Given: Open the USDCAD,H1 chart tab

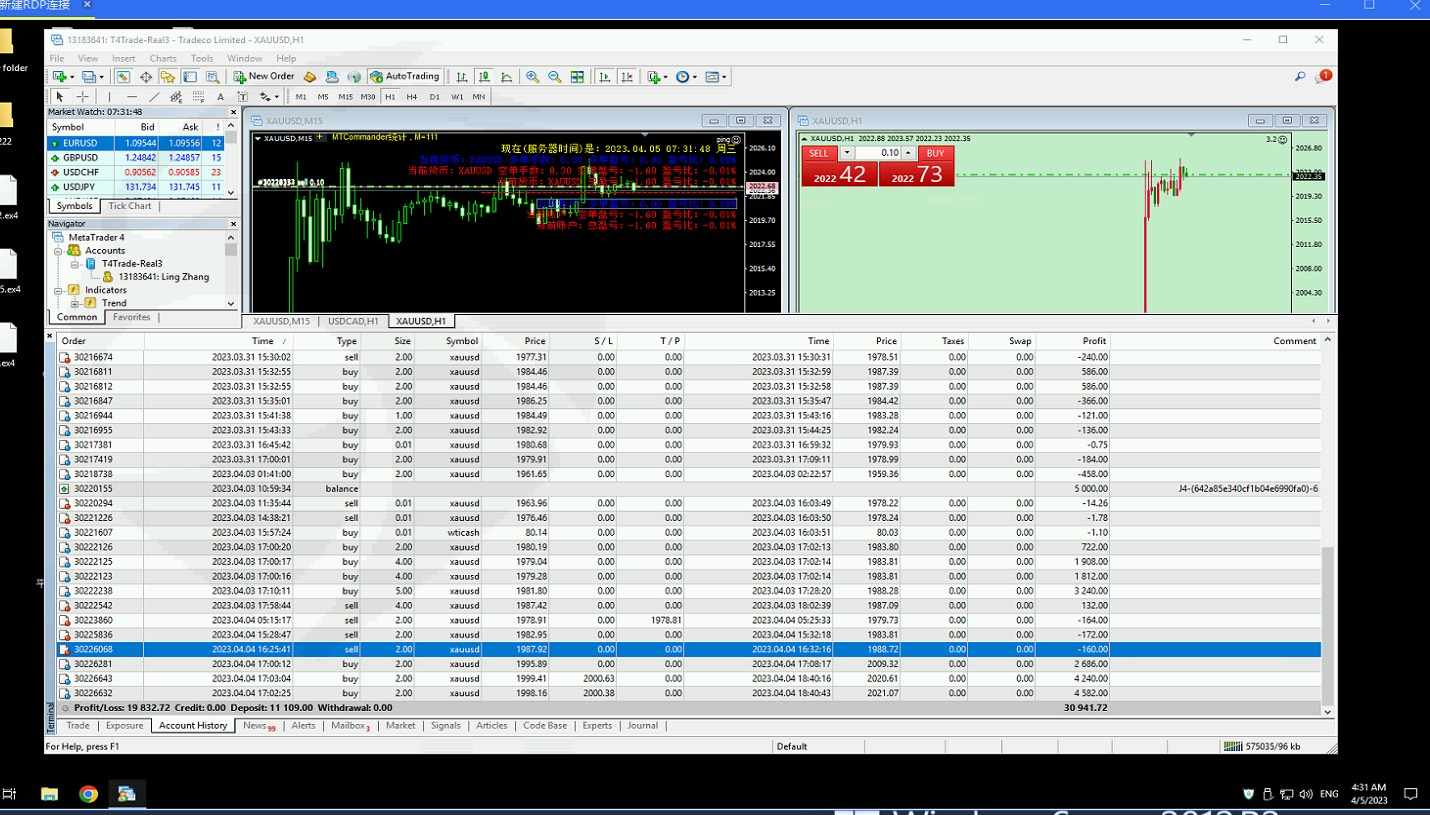Looking at the screenshot, I should click(353, 321).
